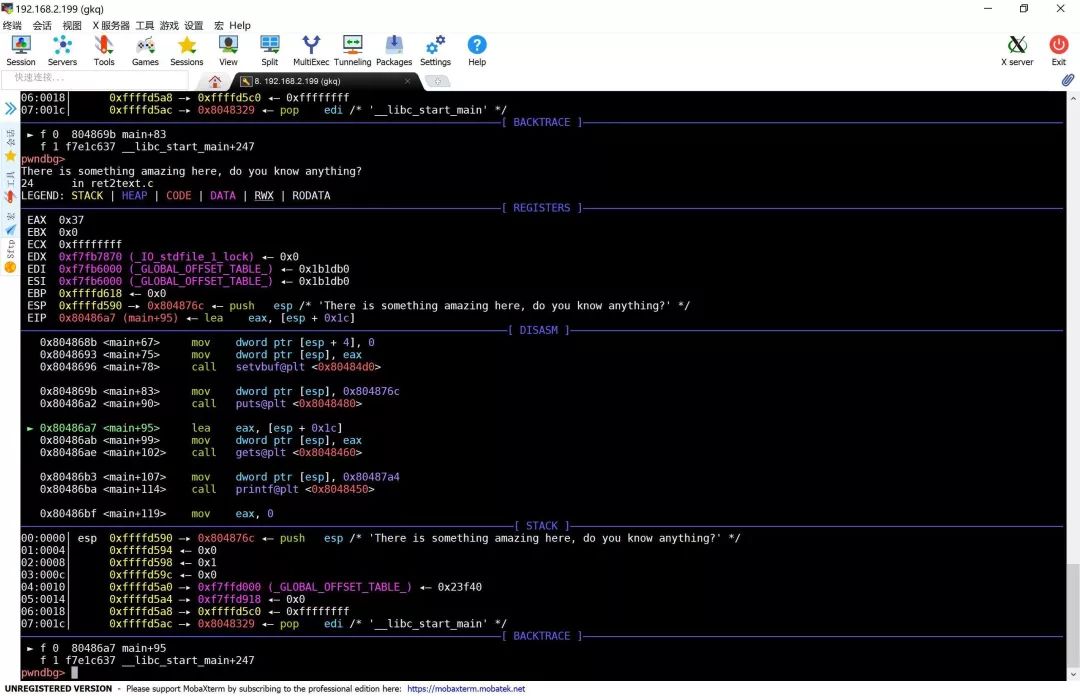
Task: Open the View toolbar icon
Action: coord(228,51)
